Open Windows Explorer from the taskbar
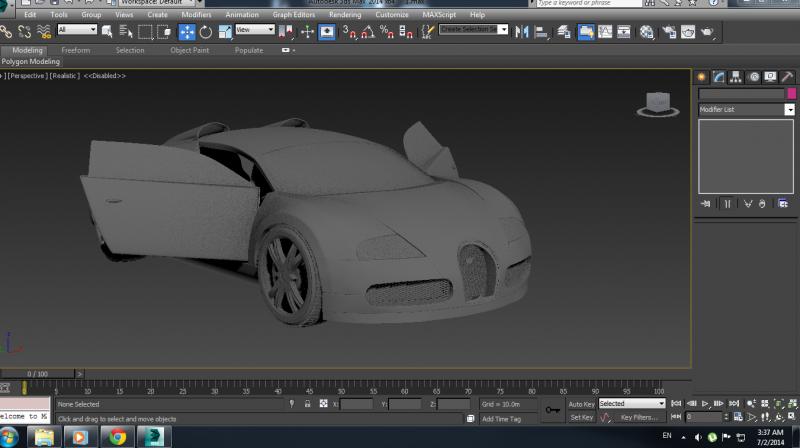 (44, 437)
